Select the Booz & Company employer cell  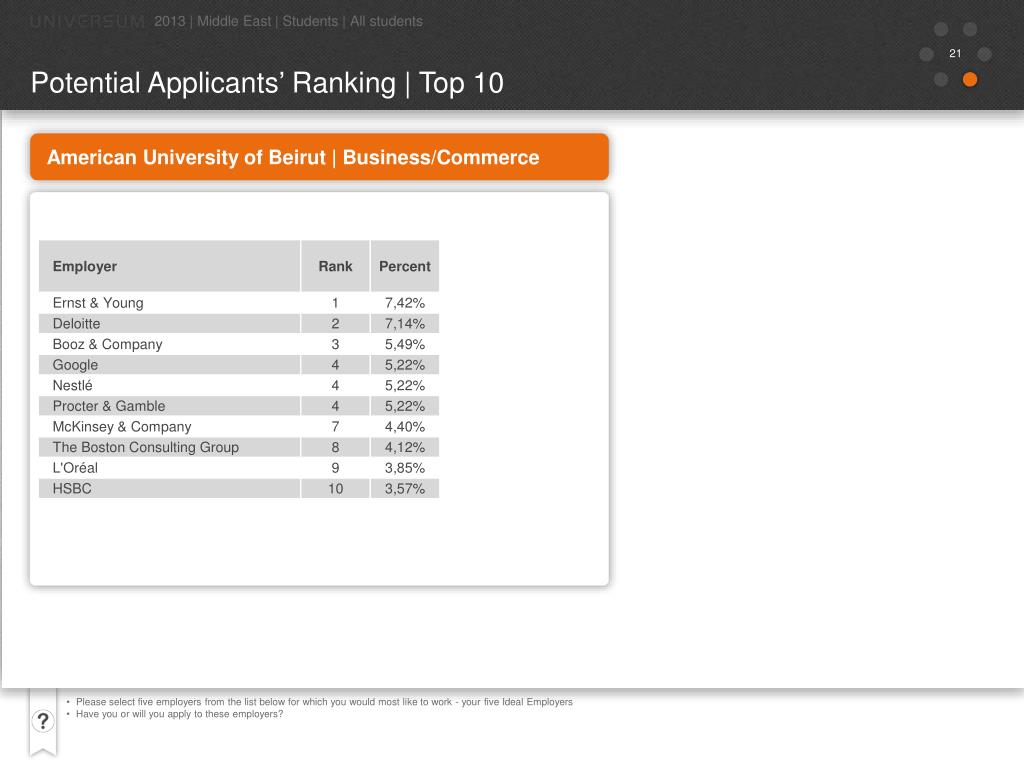click(x=169, y=344)
